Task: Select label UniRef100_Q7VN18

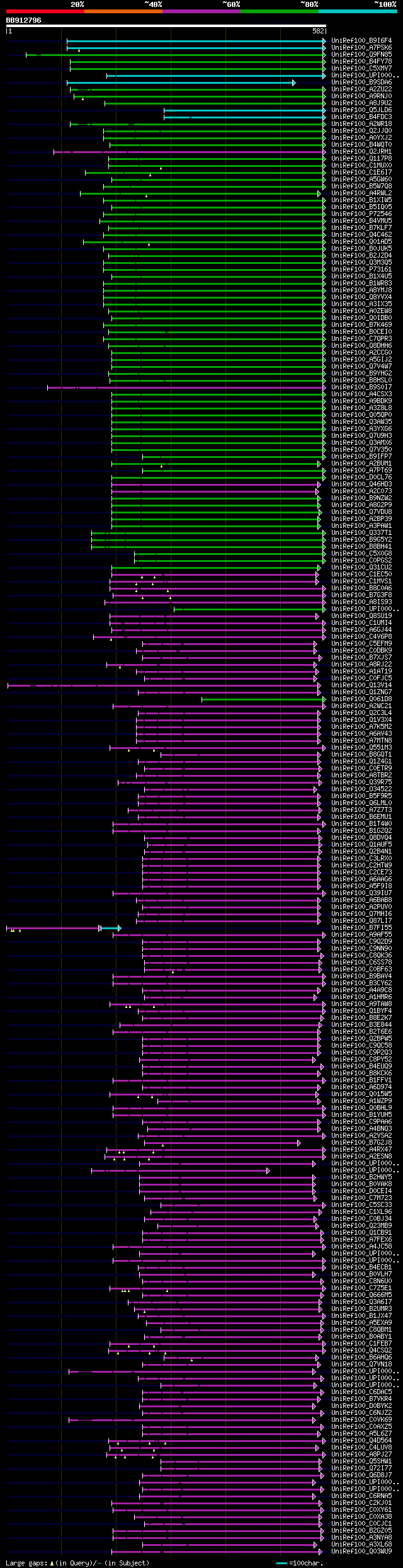Action: (x=361, y=1365)
